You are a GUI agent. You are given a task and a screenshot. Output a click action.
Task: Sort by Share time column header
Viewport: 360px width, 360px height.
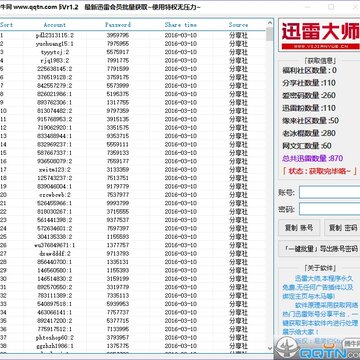(x=181, y=25)
